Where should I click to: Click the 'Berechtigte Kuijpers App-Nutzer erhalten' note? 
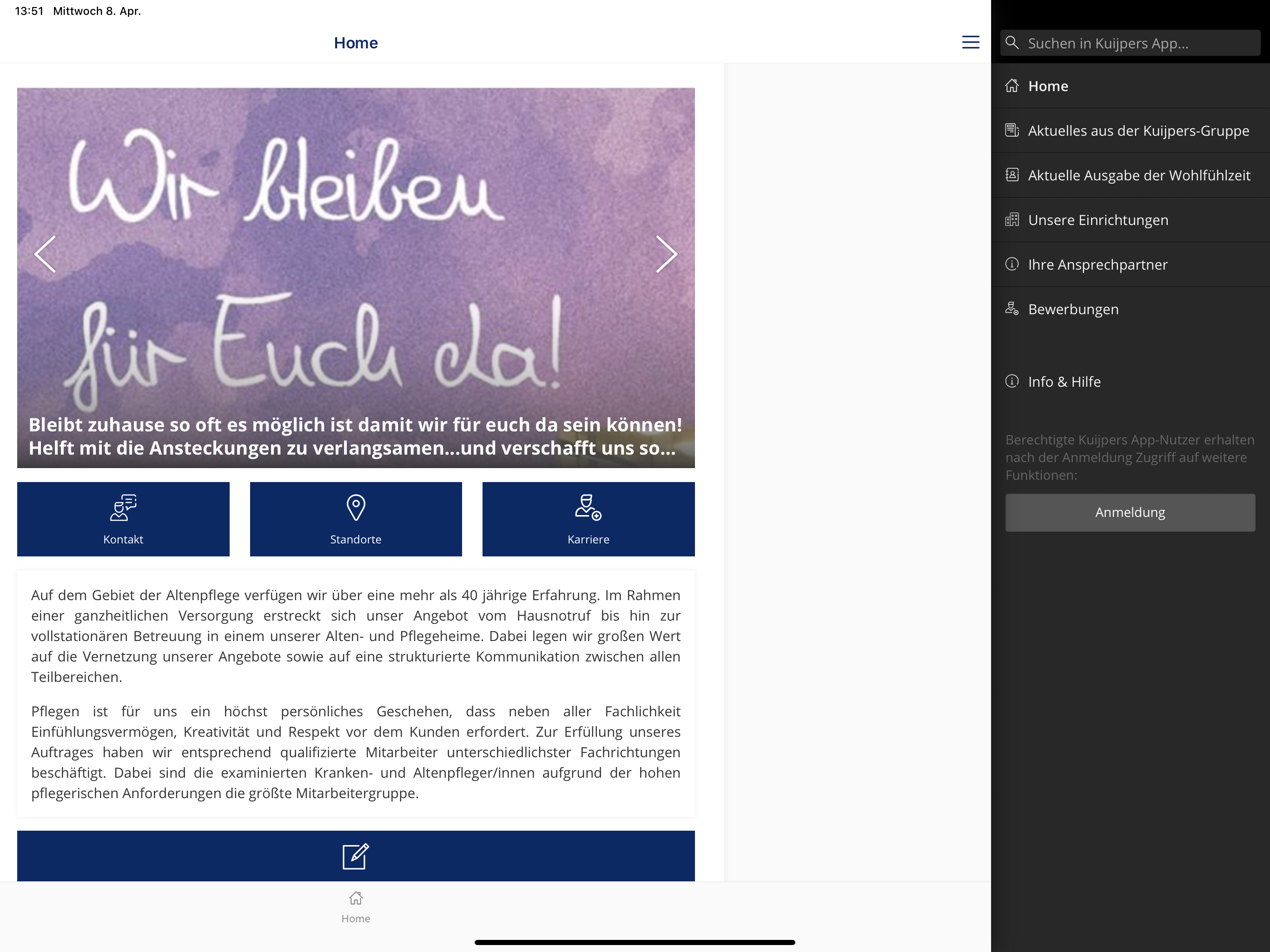1129,457
